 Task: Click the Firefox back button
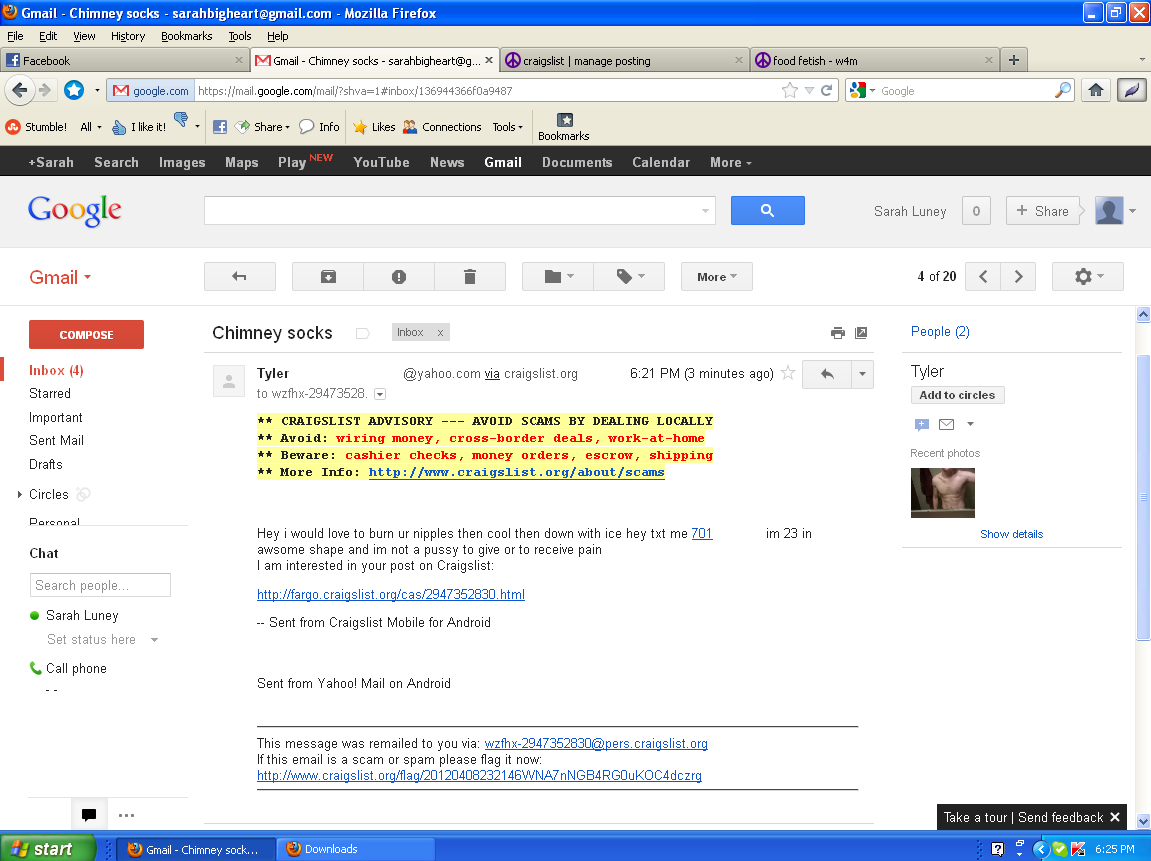coord(20,90)
